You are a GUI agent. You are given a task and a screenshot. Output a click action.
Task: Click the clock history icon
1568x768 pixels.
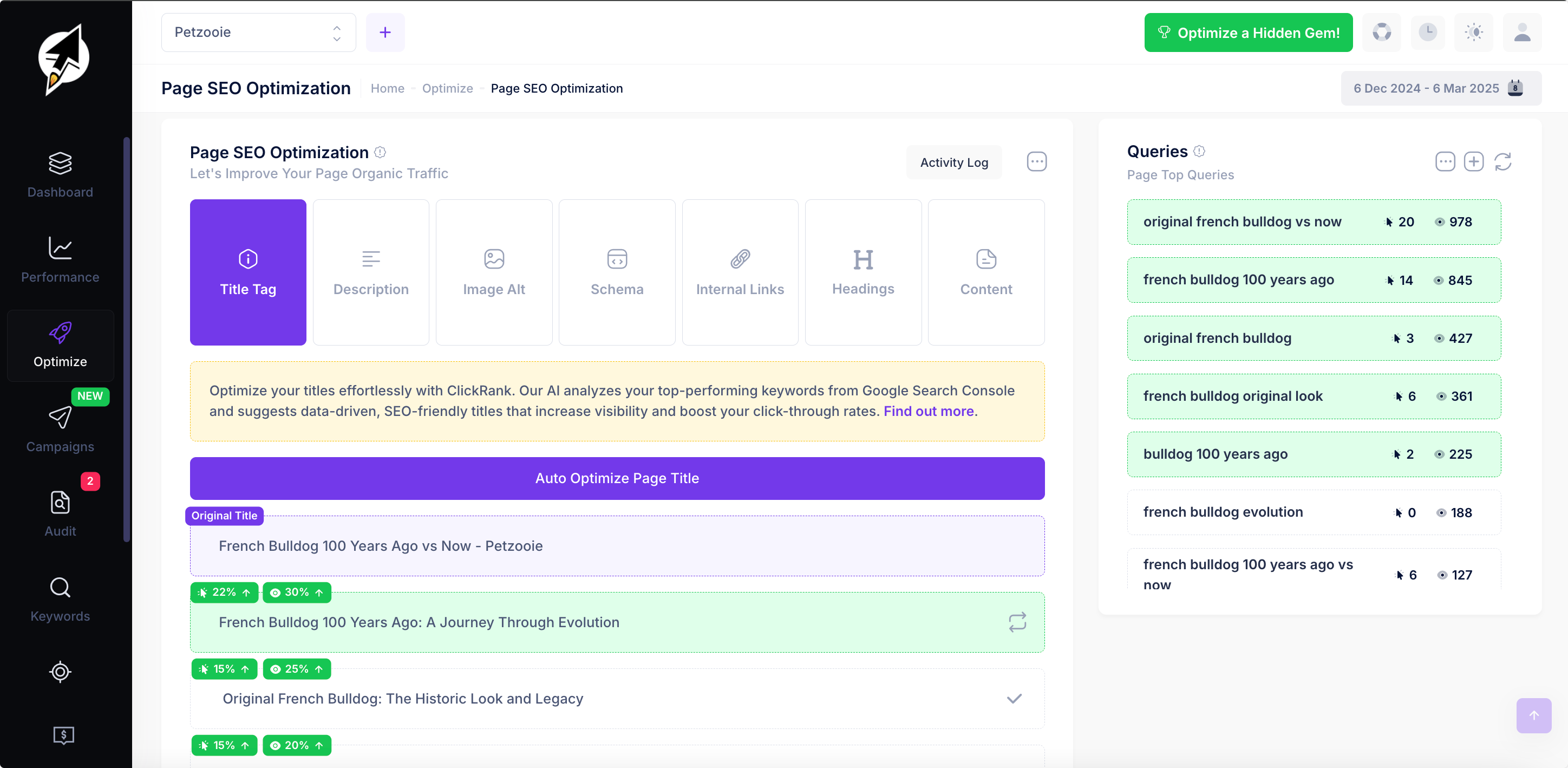pos(1427,32)
